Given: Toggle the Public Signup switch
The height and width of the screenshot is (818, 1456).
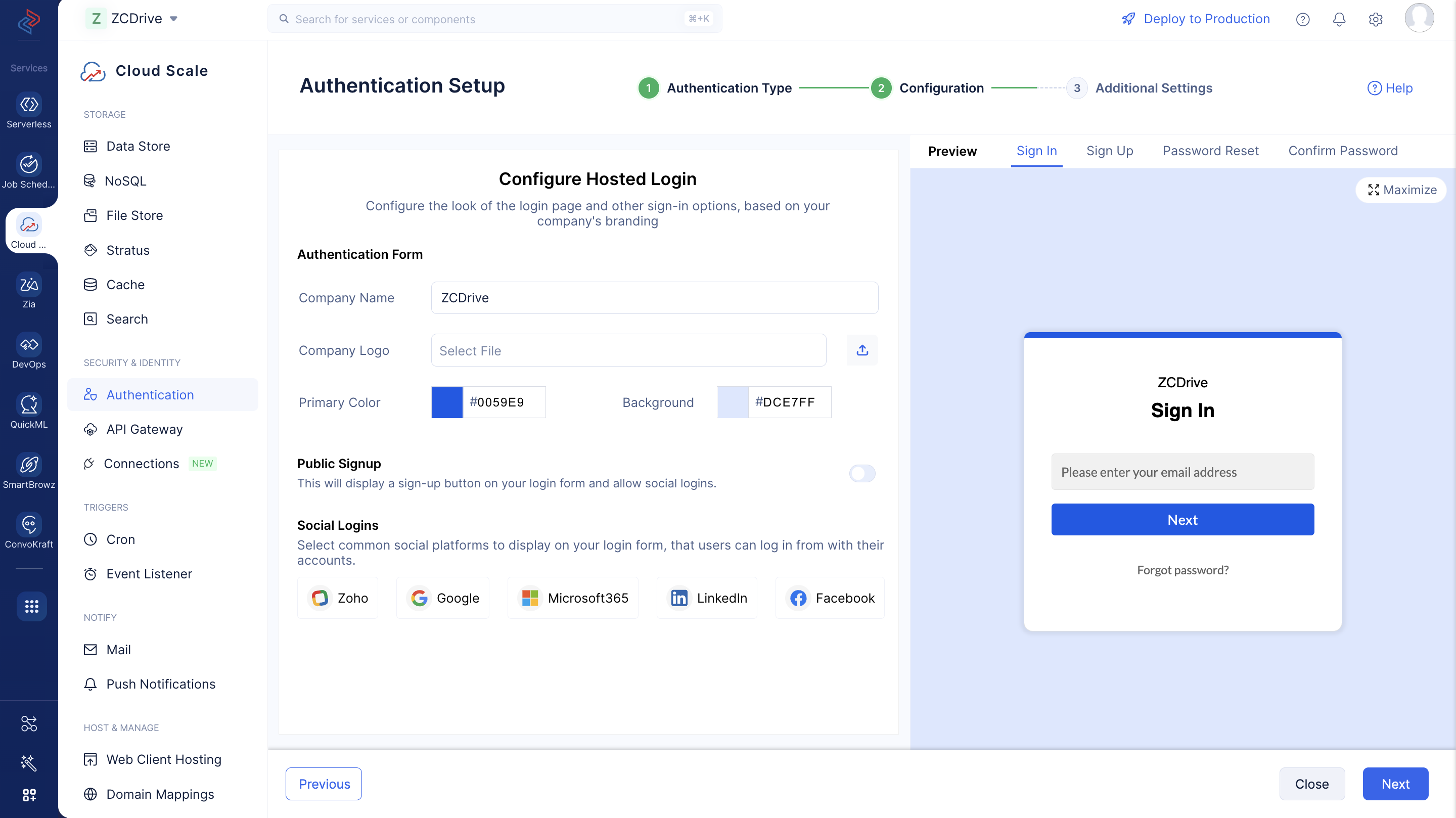Looking at the screenshot, I should (862, 473).
